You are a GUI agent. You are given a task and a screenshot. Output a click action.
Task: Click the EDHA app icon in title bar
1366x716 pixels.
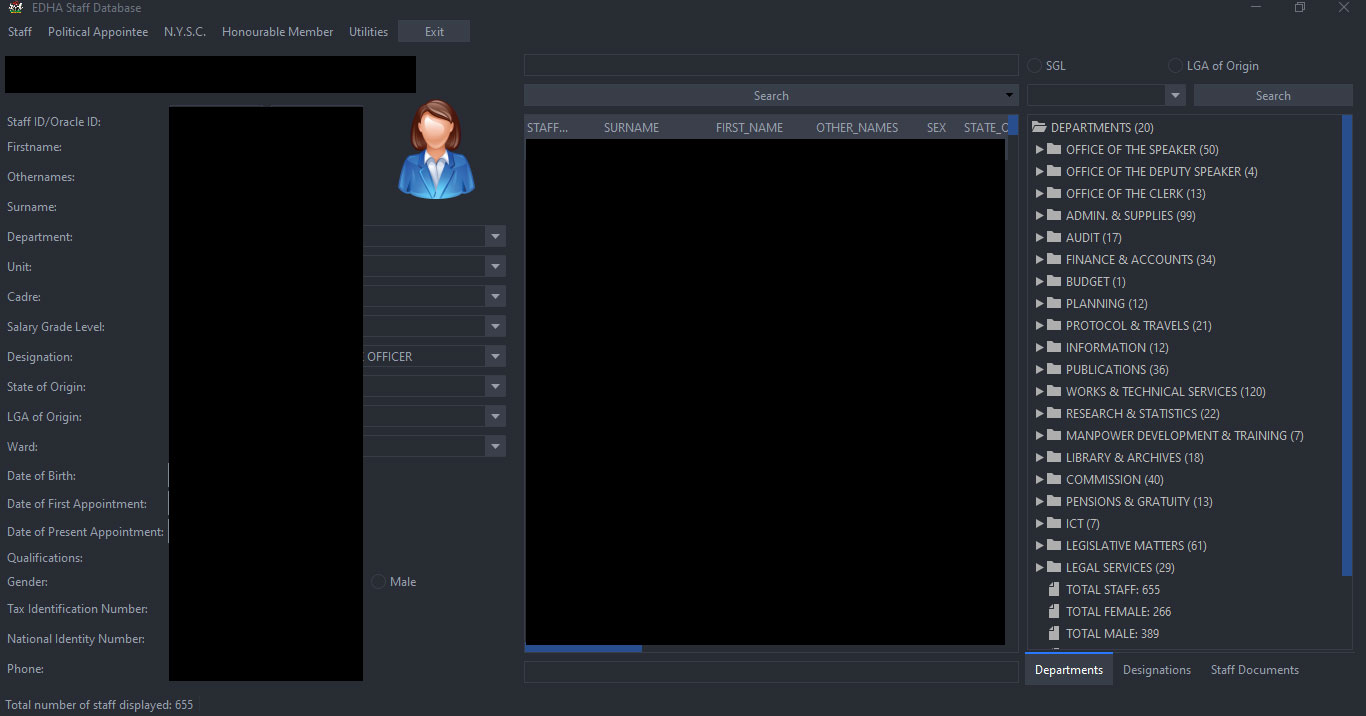coord(15,8)
